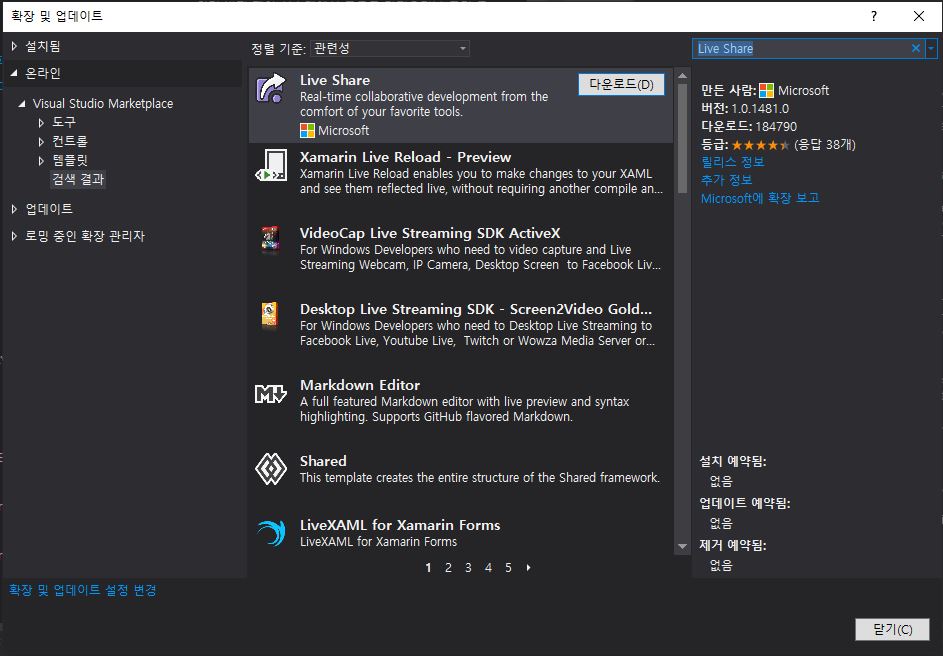The width and height of the screenshot is (943, 656).
Task: Click the 제거 예약됨 label
Action: (x=733, y=545)
